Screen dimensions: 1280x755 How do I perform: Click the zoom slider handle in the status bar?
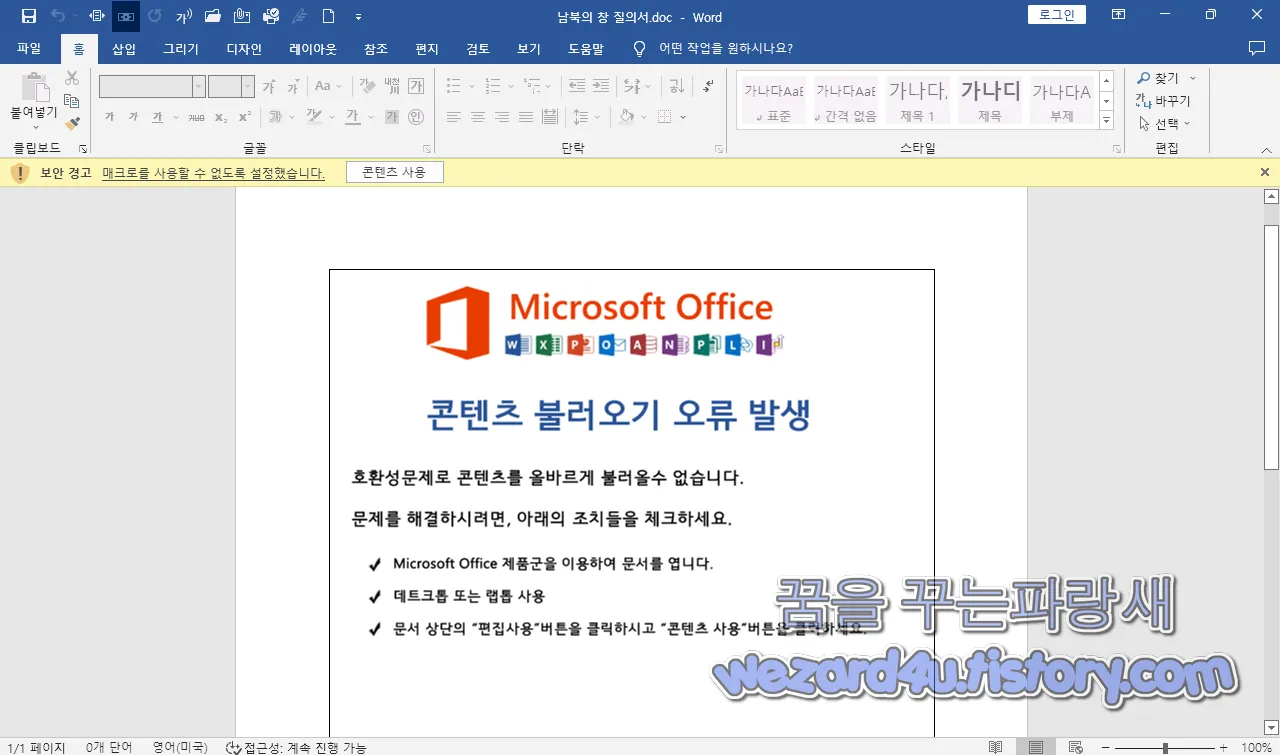coord(1165,747)
